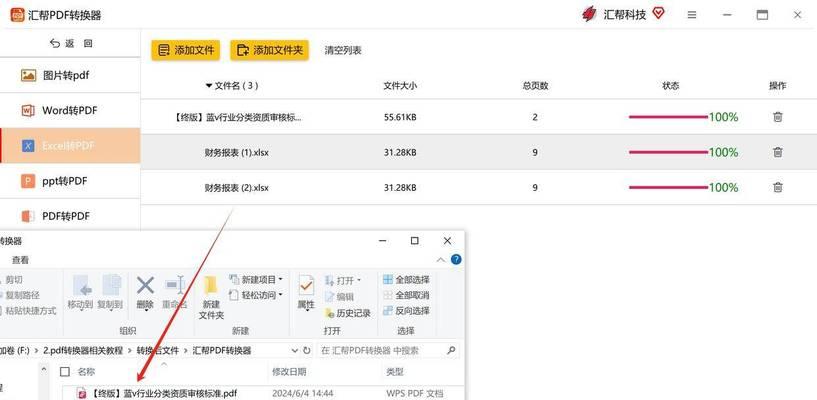The image size is (817, 400).
Task: Open the 轻松访问 dropdown in Explorer
Action: [256, 295]
